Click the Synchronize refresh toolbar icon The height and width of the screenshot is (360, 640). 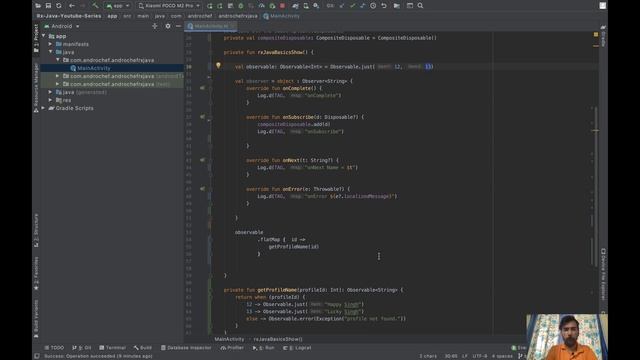point(59,6)
